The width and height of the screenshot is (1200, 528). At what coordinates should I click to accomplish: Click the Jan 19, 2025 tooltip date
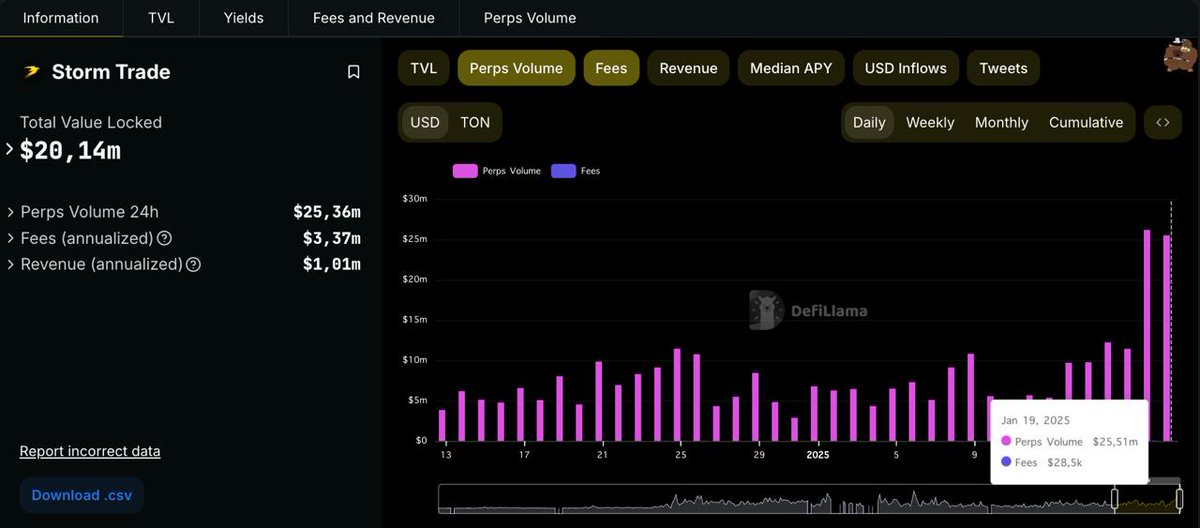coord(1034,420)
